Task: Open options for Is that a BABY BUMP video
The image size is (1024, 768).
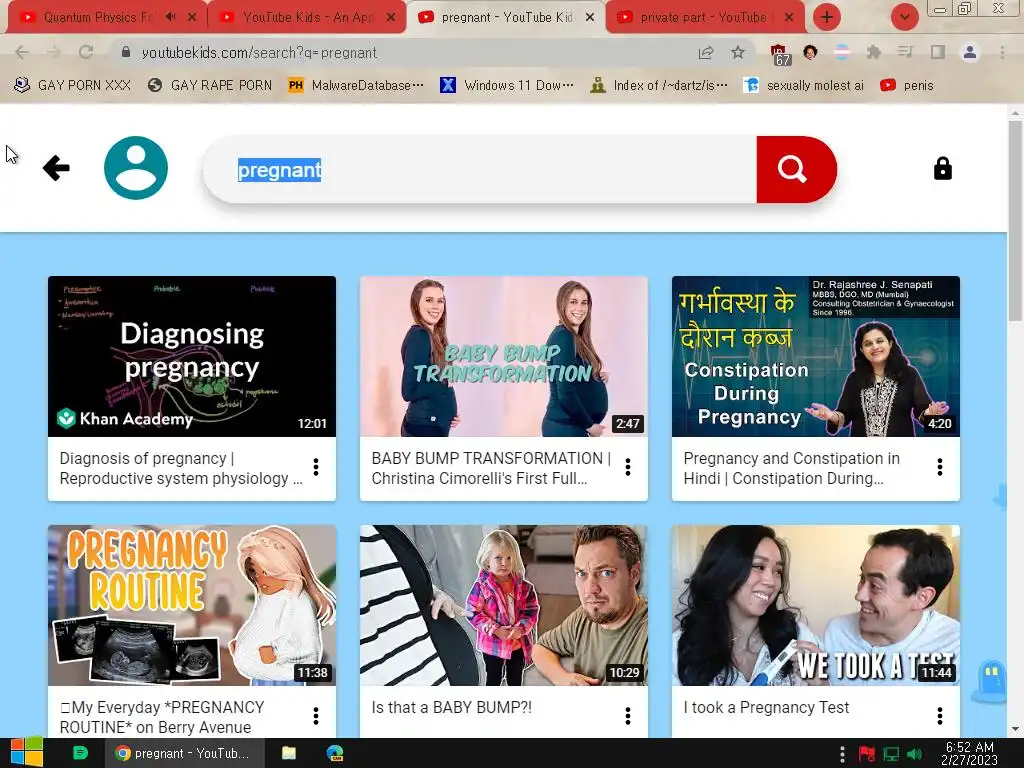Action: point(628,716)
